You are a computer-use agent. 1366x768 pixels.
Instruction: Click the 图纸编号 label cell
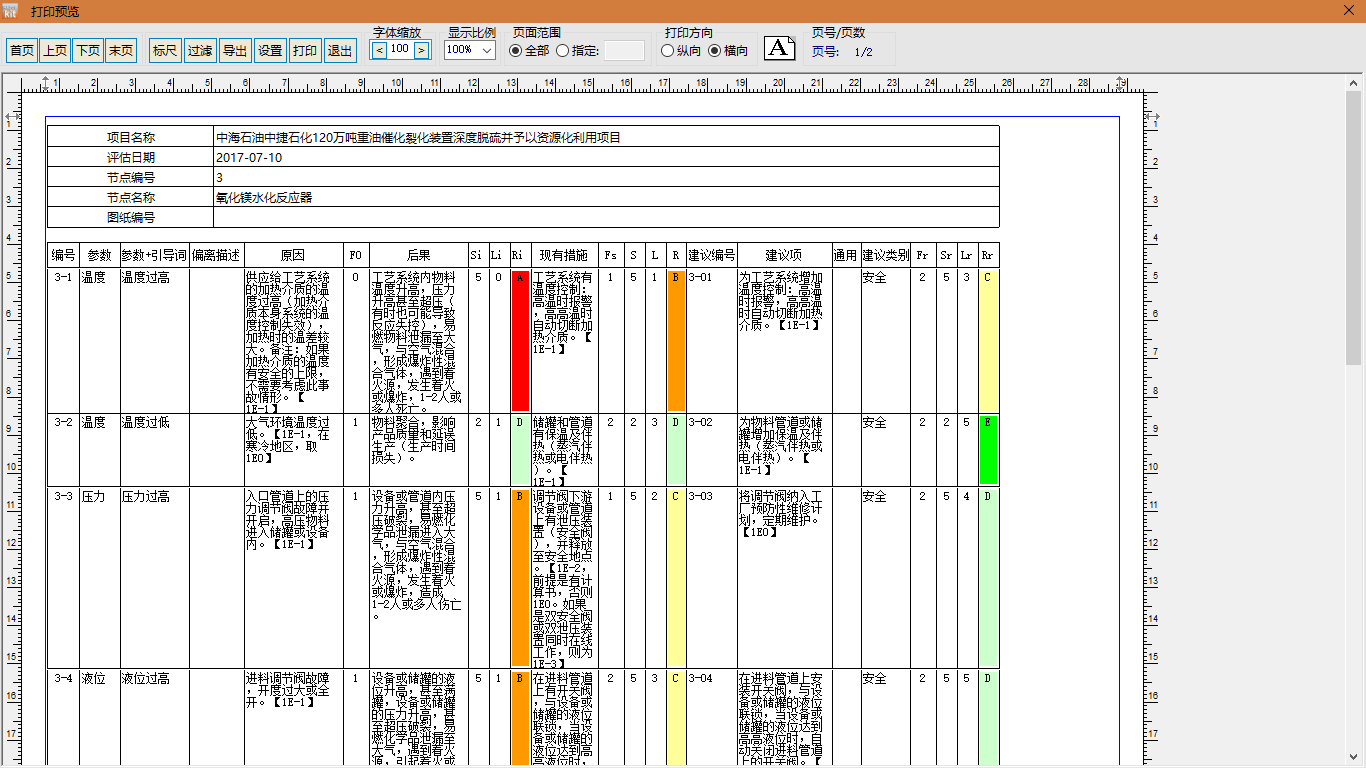click(131, 217)
